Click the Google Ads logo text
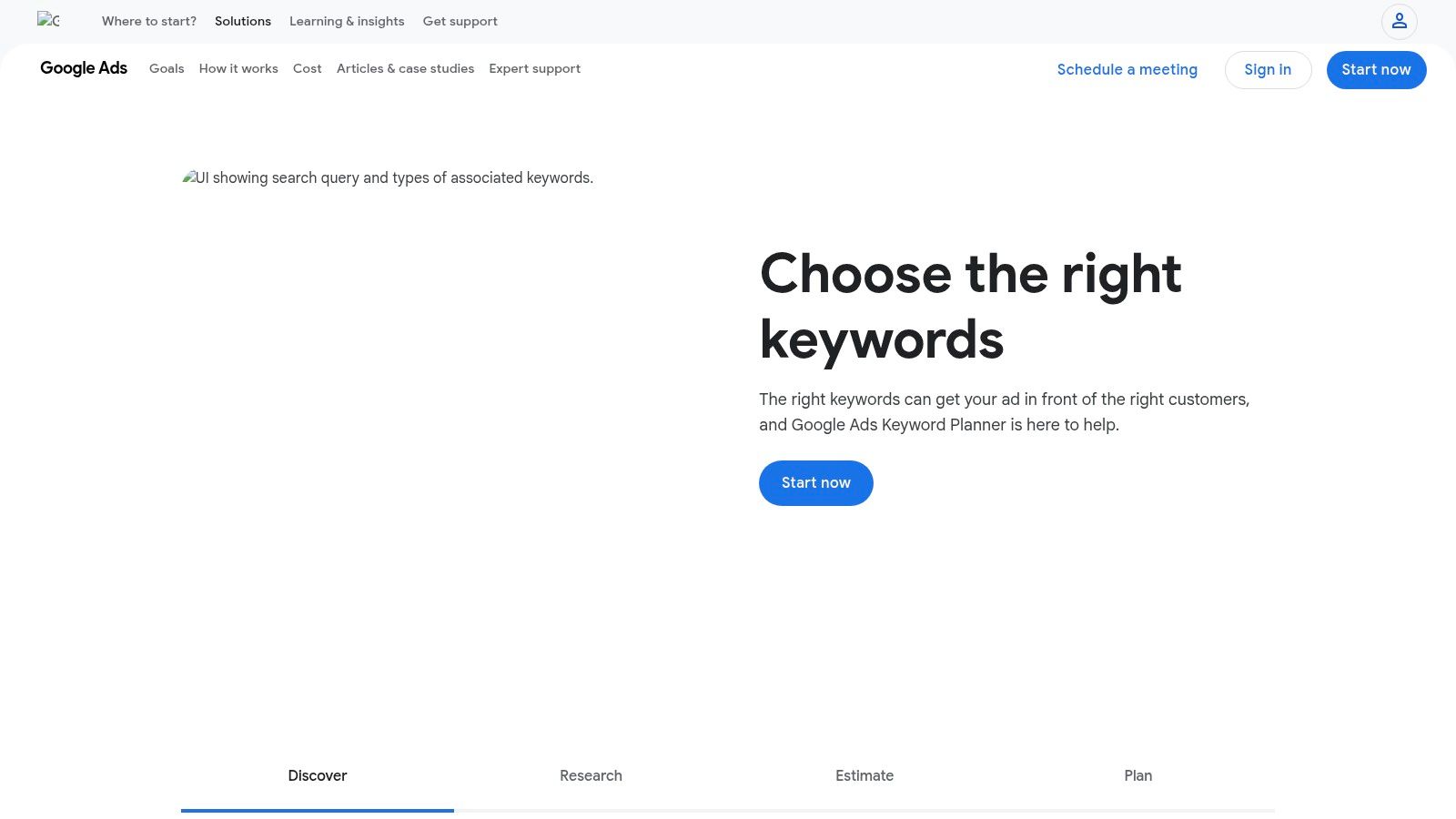 tap(84, 68)
